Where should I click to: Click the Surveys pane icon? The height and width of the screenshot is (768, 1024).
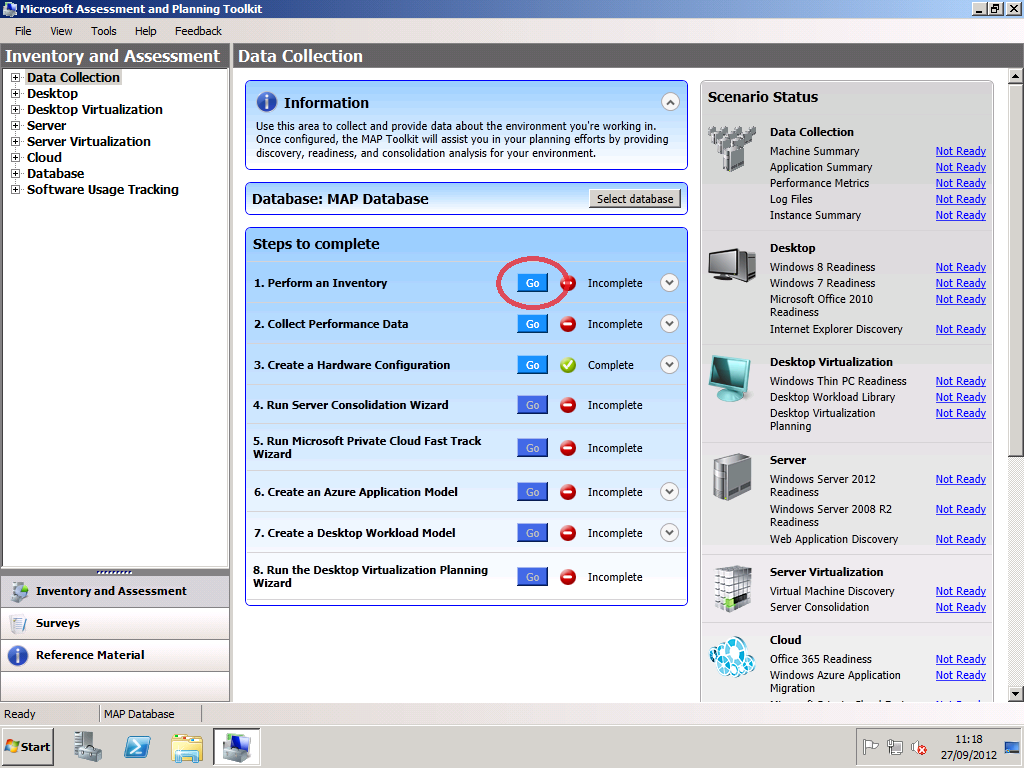tap(19, 624)
